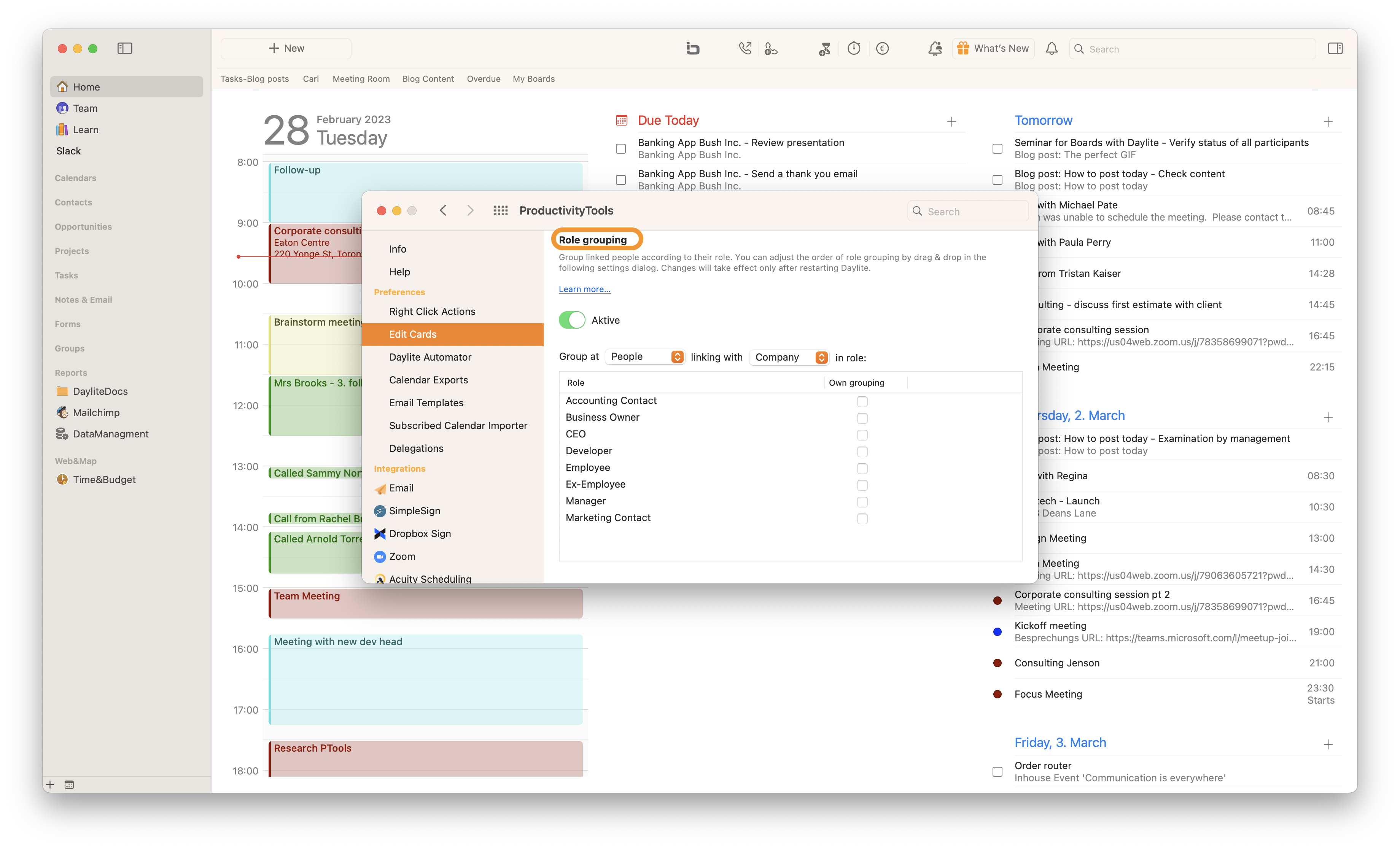The height and width of the screenshot is (849, 1400).
Task: Click the phone call icon in the toolbar
Action: [745, 49]
